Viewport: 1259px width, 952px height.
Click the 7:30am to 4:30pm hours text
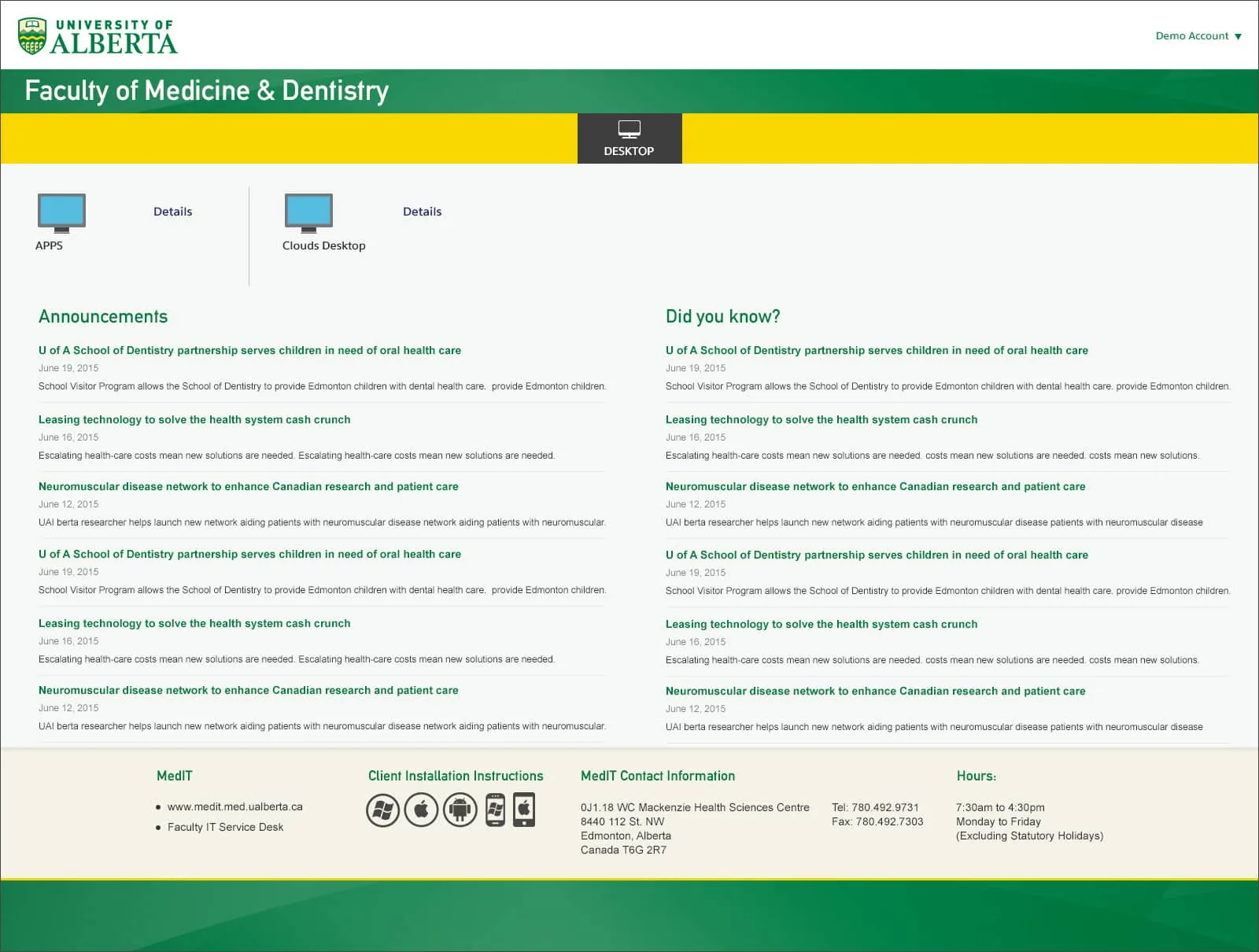pos(1000,807)
